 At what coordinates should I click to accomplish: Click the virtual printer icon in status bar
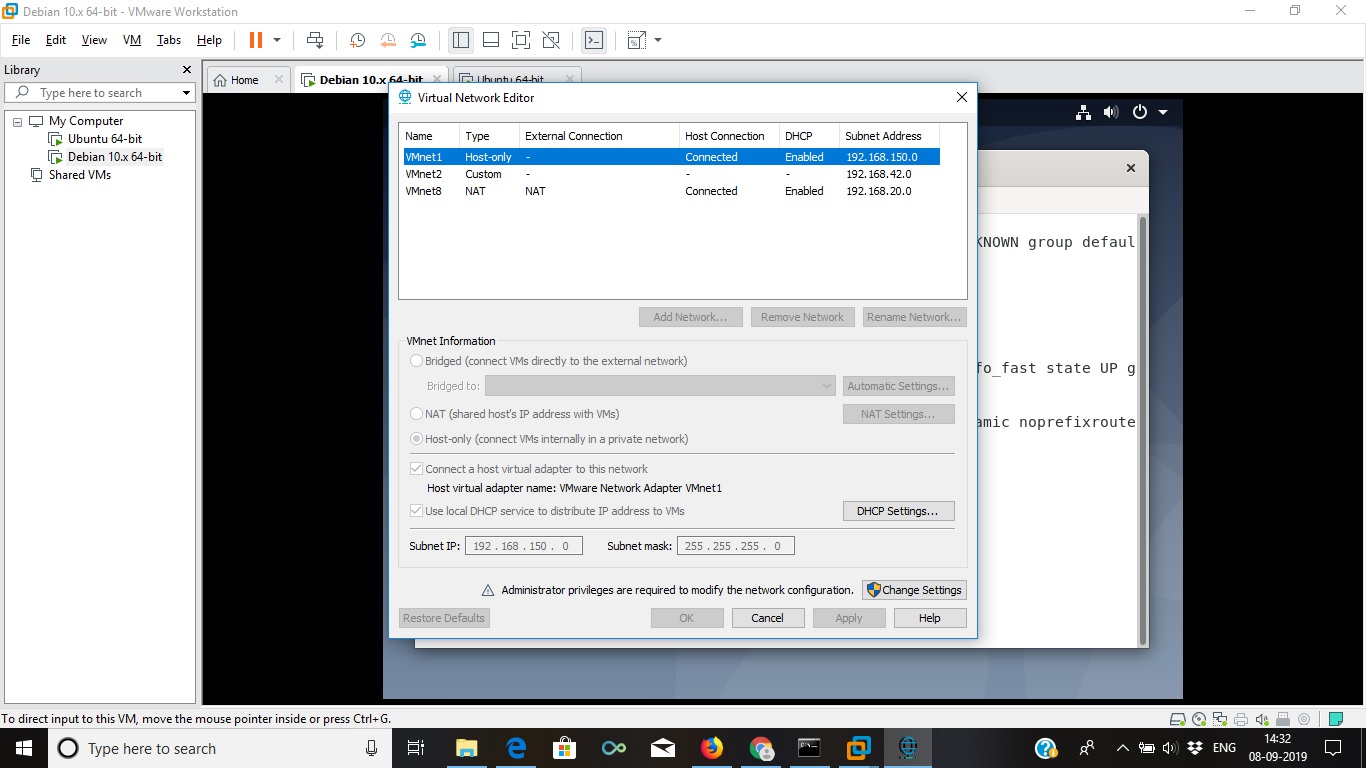point(1241,718)
